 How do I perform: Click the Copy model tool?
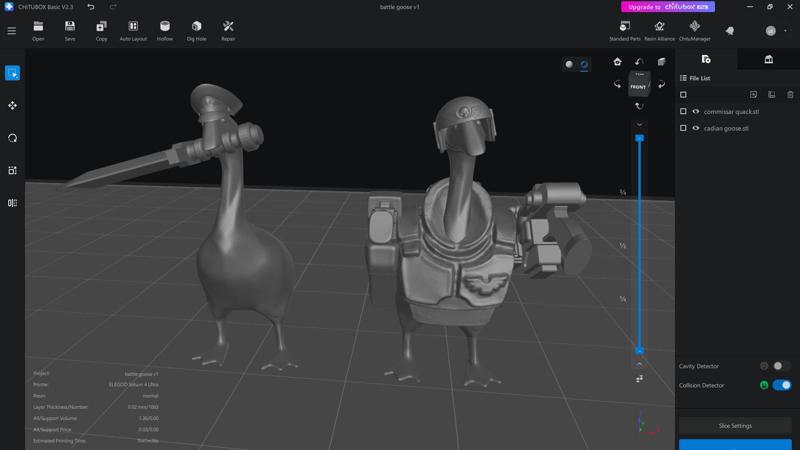pos(102,31)
